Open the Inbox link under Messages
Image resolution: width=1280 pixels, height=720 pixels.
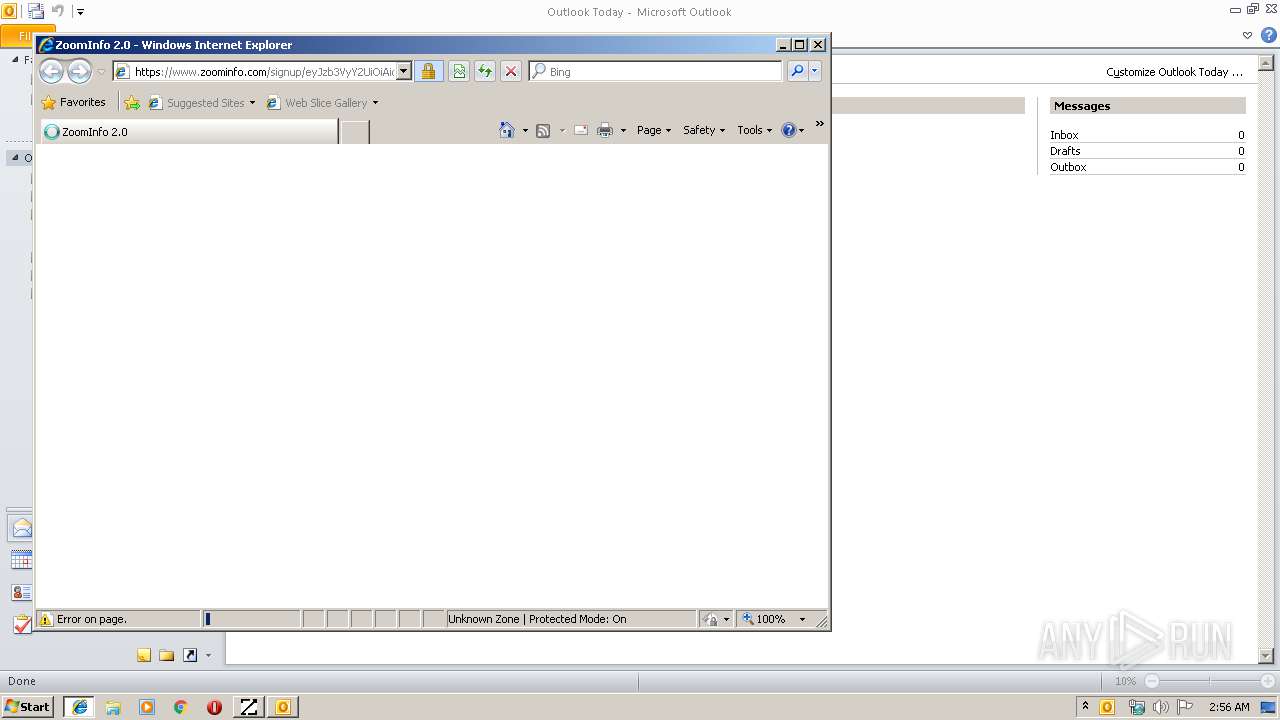pyautogui.click(x=1064, y=135)
